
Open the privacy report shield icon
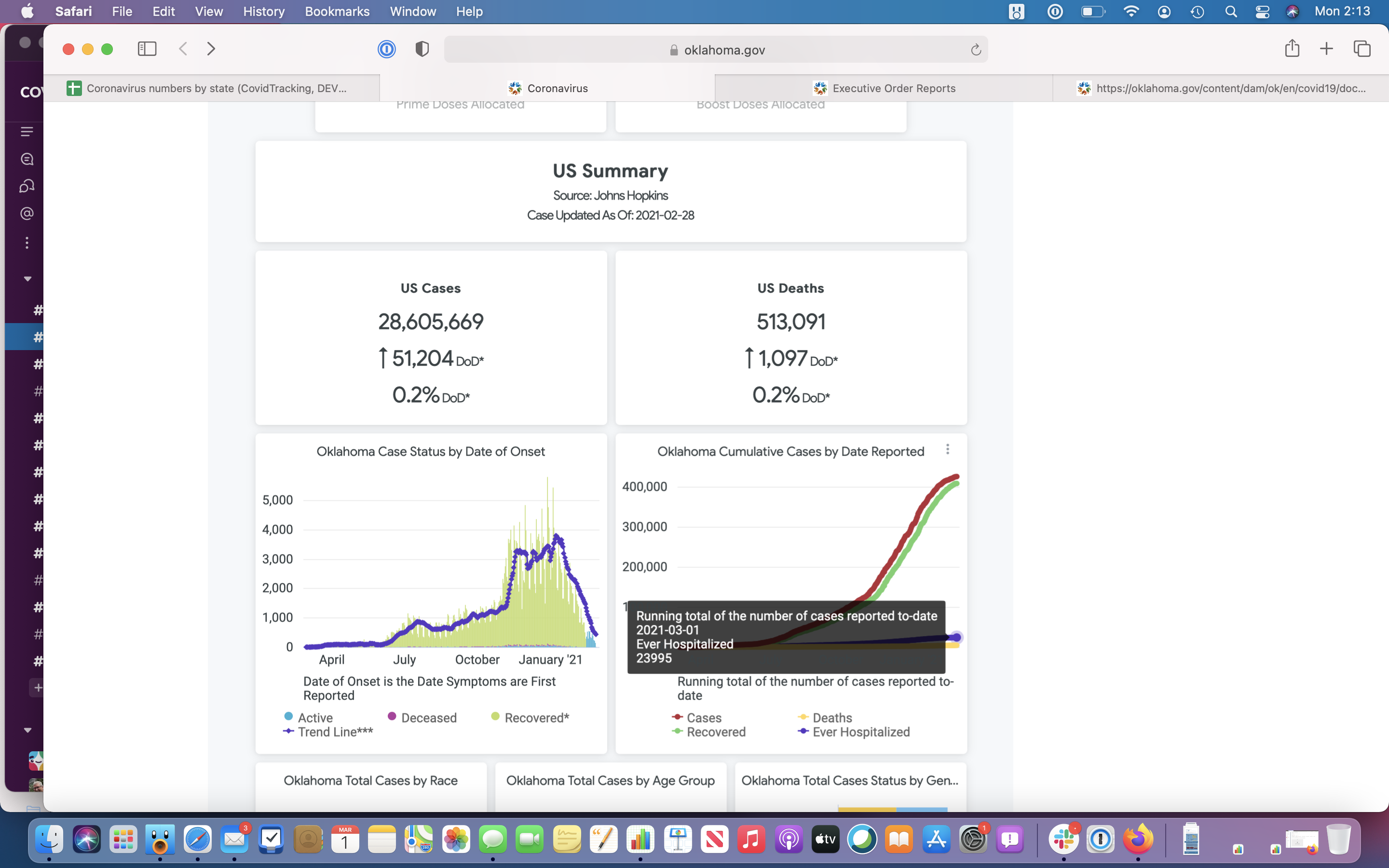point(422,49)
